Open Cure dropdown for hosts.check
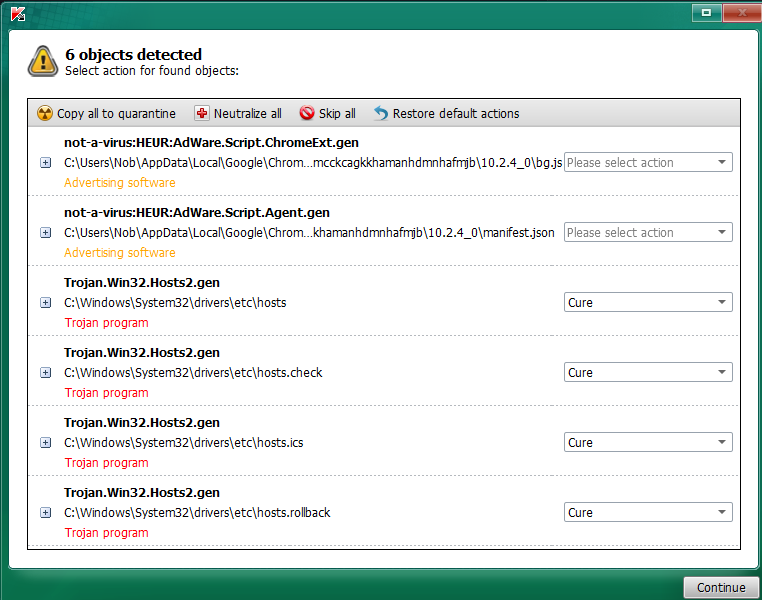 point(648,372)
